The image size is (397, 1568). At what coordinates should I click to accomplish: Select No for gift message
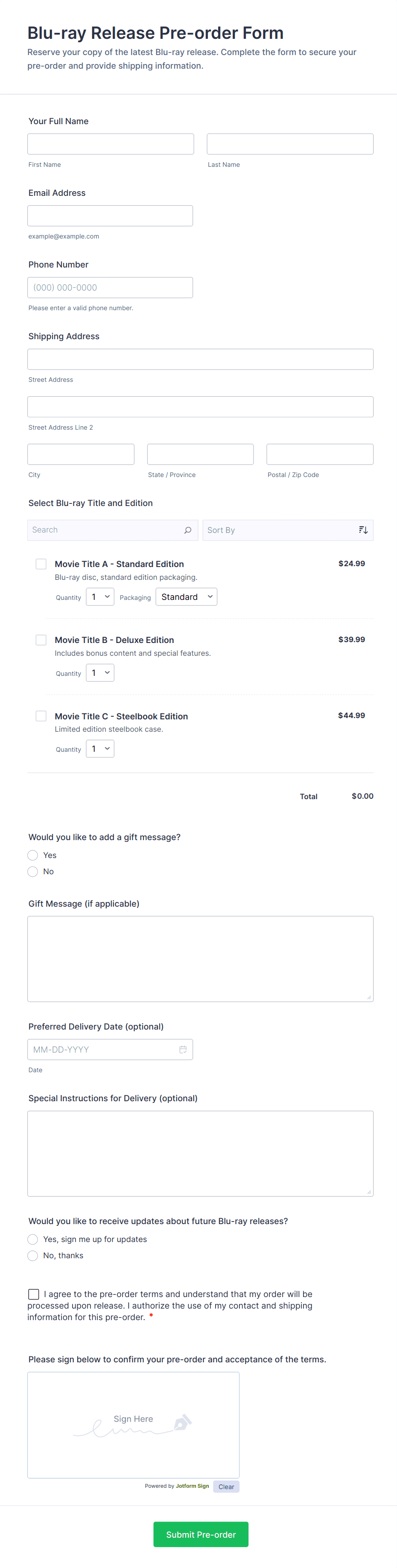pos(33,872)
